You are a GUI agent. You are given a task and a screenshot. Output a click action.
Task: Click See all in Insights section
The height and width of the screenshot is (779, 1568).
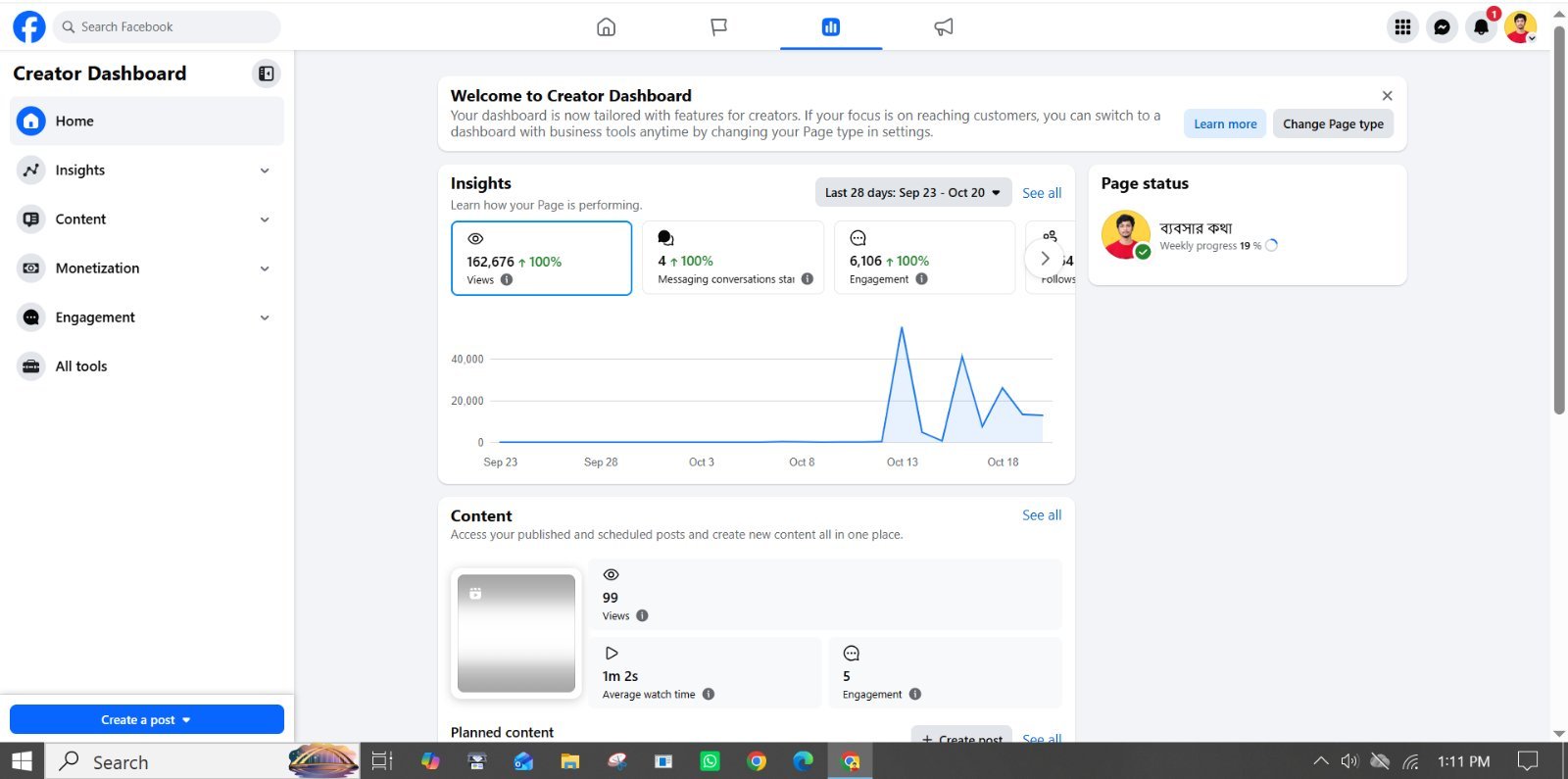coord(1042,193)
